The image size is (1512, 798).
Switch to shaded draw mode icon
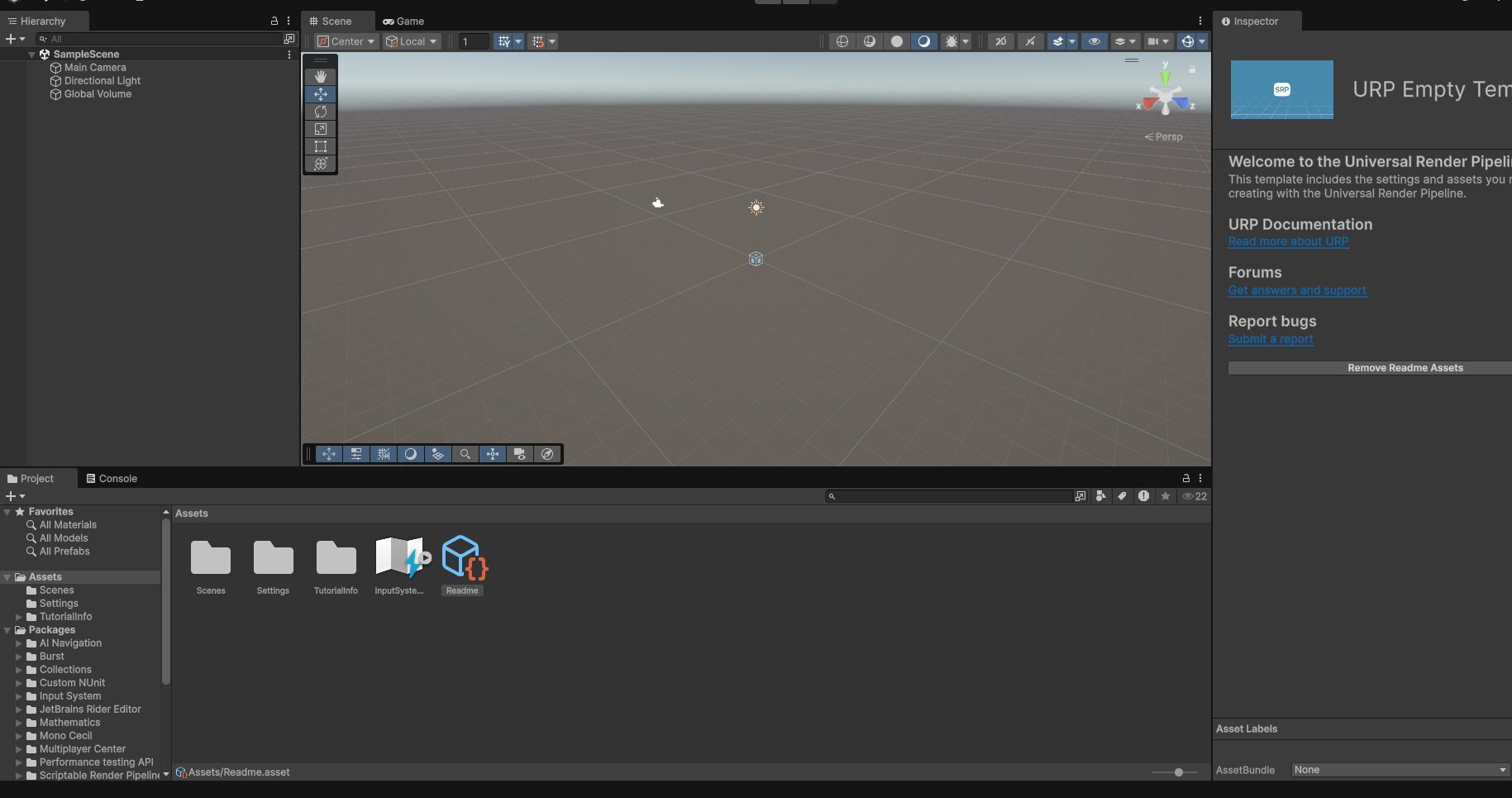(923, 41)
